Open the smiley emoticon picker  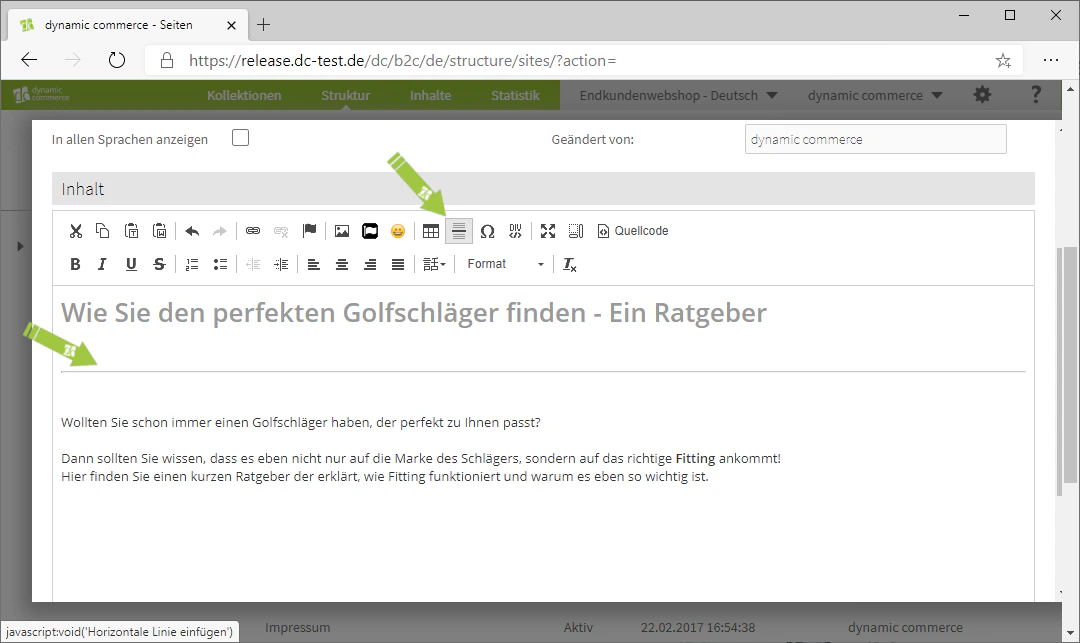pos(398,231)
